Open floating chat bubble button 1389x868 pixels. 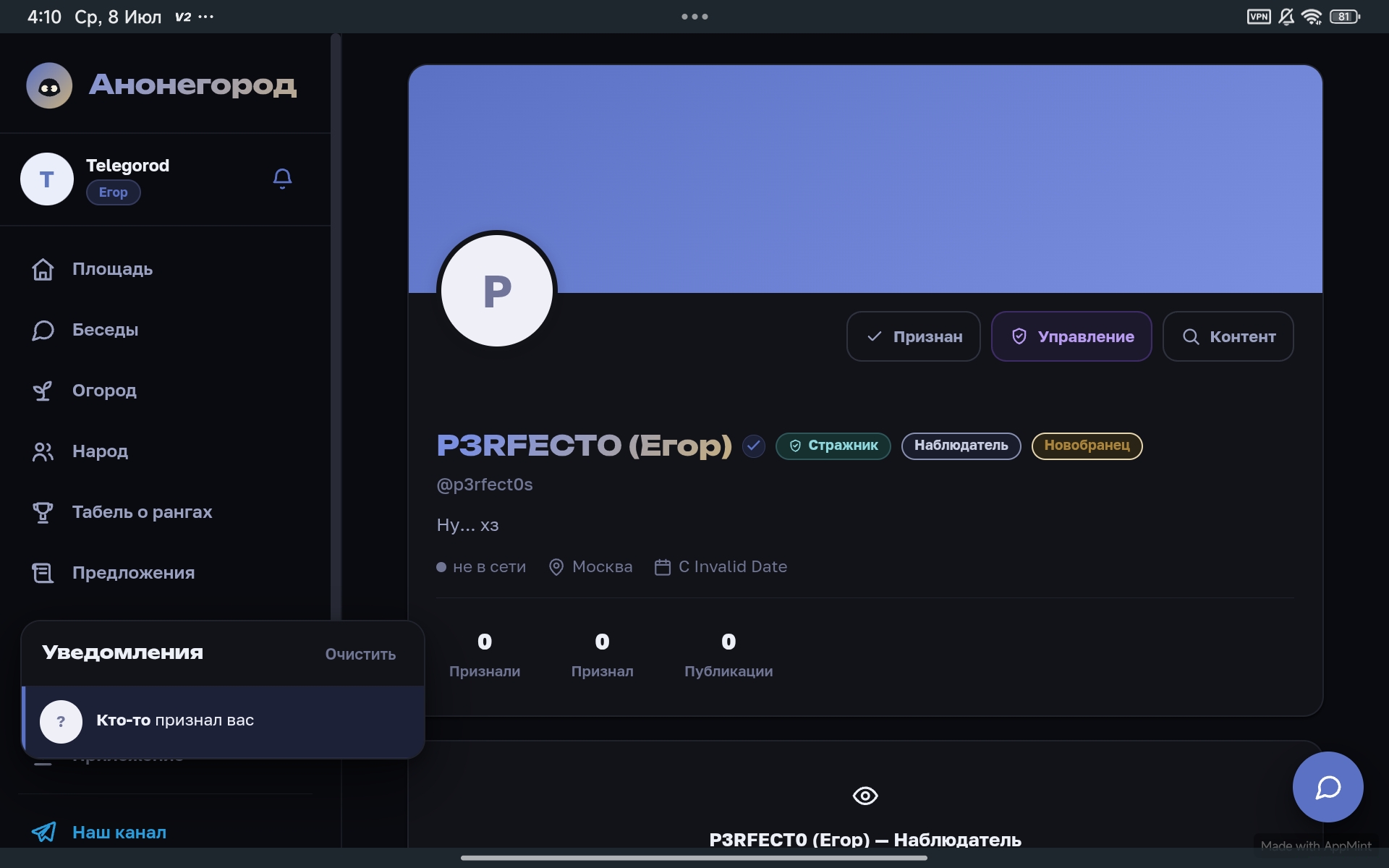click(x=1328, y=787)
